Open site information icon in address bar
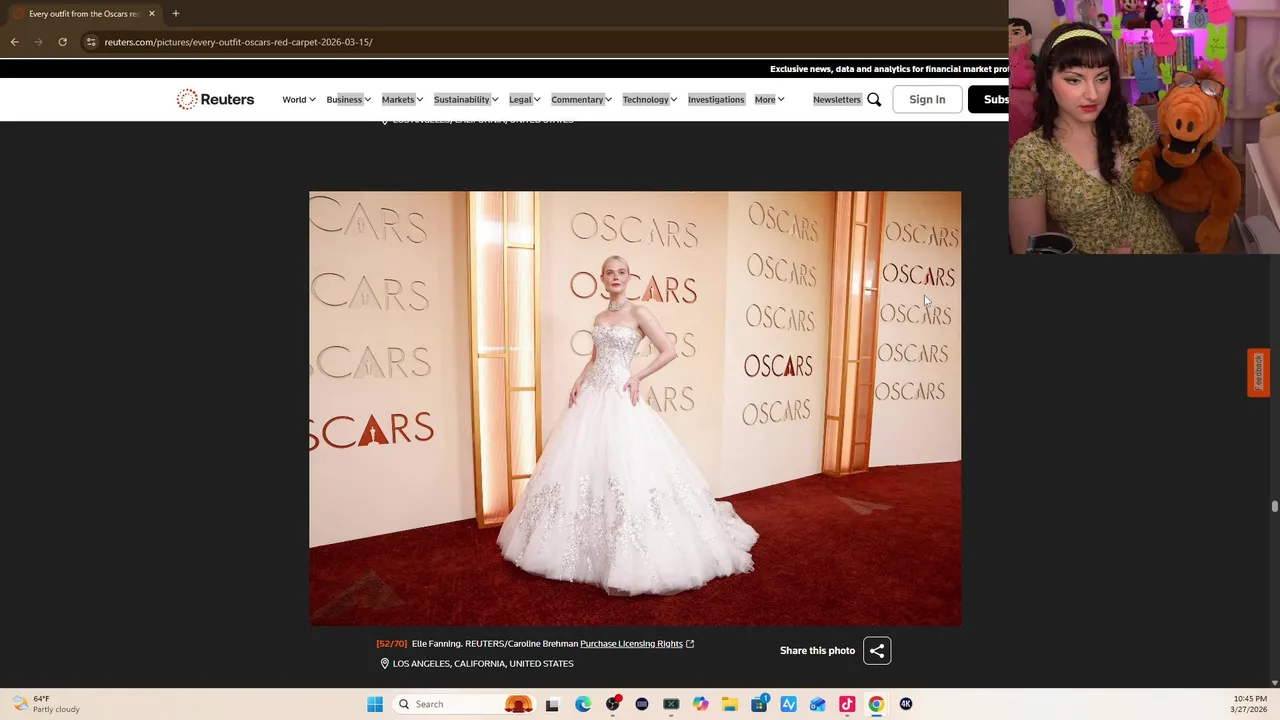The width and height of the screenshot is (1280, 720). [91, 42]
